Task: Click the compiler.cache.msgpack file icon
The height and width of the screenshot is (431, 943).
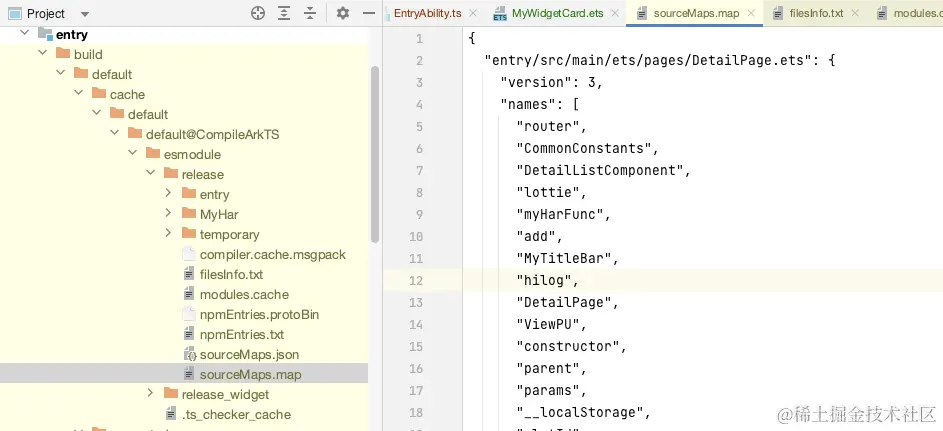Action: [x=189, y=254]
